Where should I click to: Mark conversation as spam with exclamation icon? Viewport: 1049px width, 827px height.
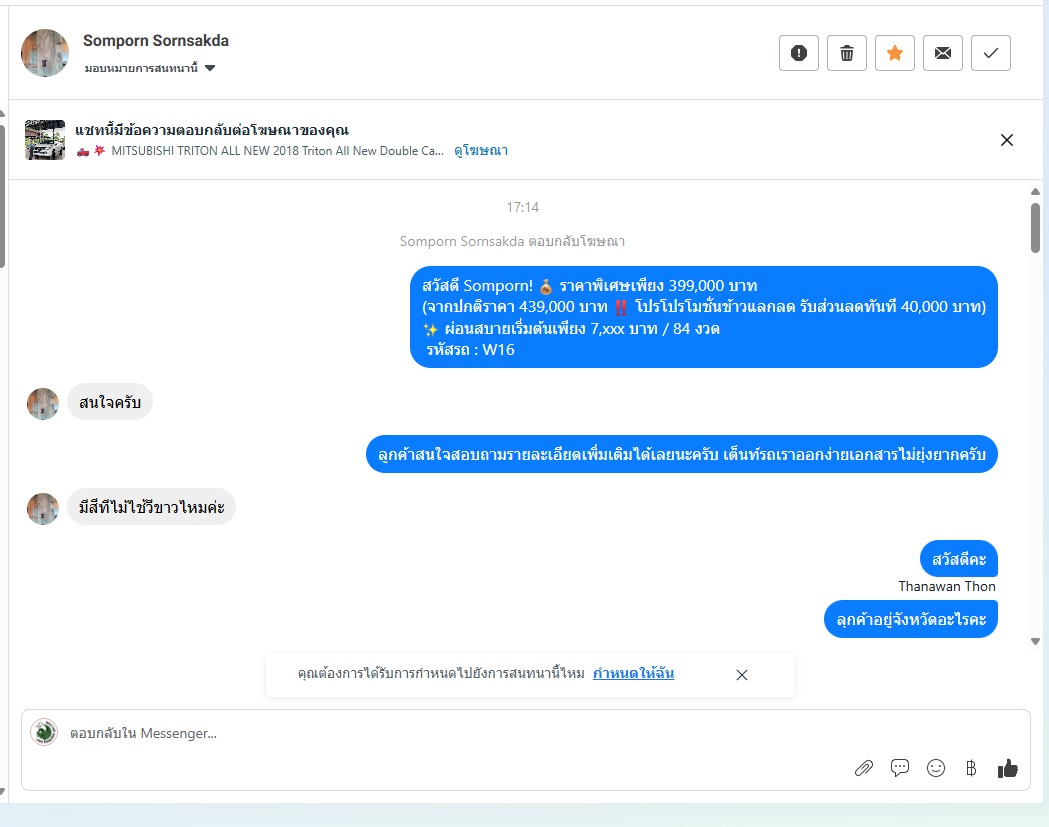click(x=799, y=53)
